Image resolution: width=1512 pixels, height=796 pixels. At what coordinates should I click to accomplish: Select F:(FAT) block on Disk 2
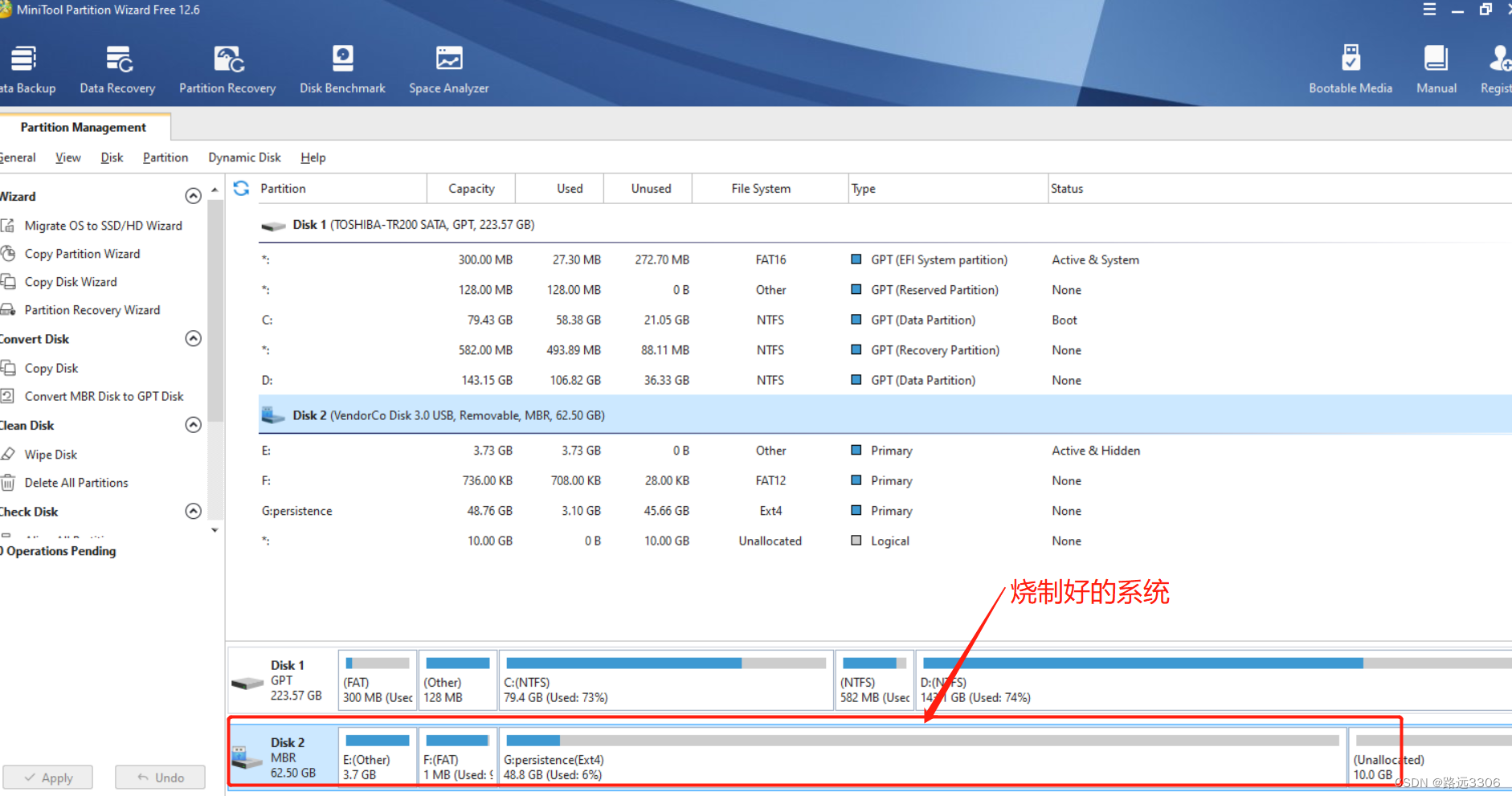coord(458,757)
